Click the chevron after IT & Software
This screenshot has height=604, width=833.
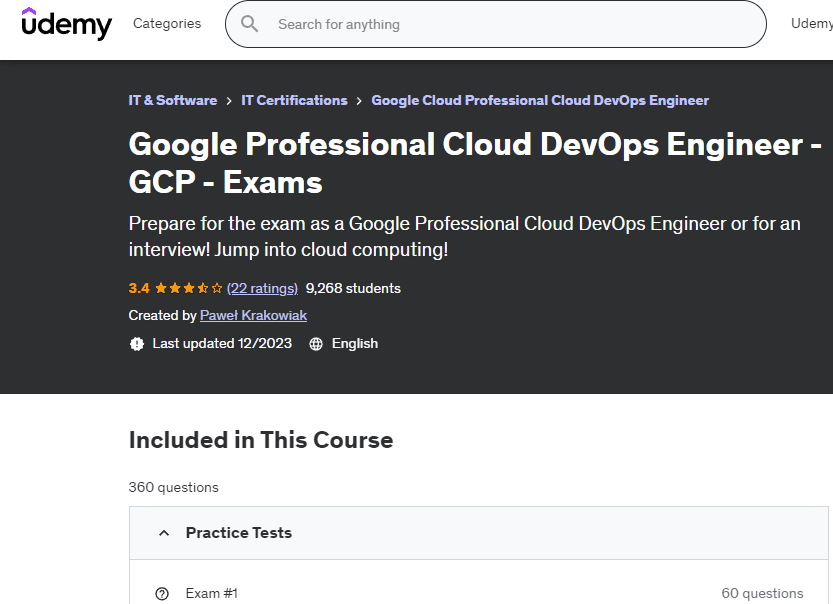(x=229, y=101)
